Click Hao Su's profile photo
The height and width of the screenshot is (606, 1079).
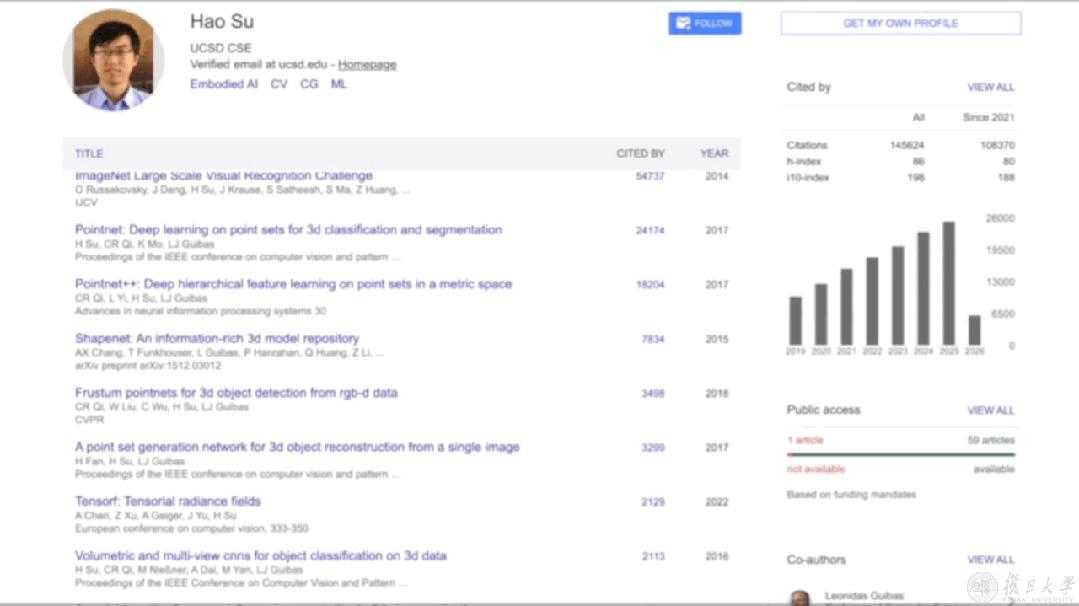(113, 60)
